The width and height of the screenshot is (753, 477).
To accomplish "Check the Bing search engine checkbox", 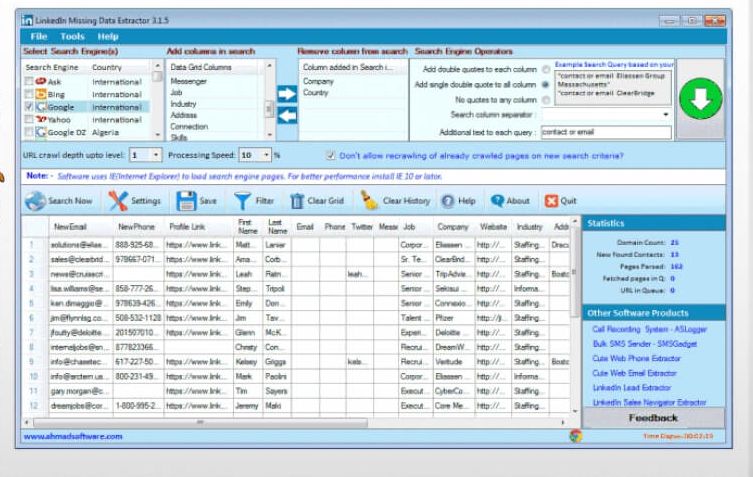I will tap(29, 94).
